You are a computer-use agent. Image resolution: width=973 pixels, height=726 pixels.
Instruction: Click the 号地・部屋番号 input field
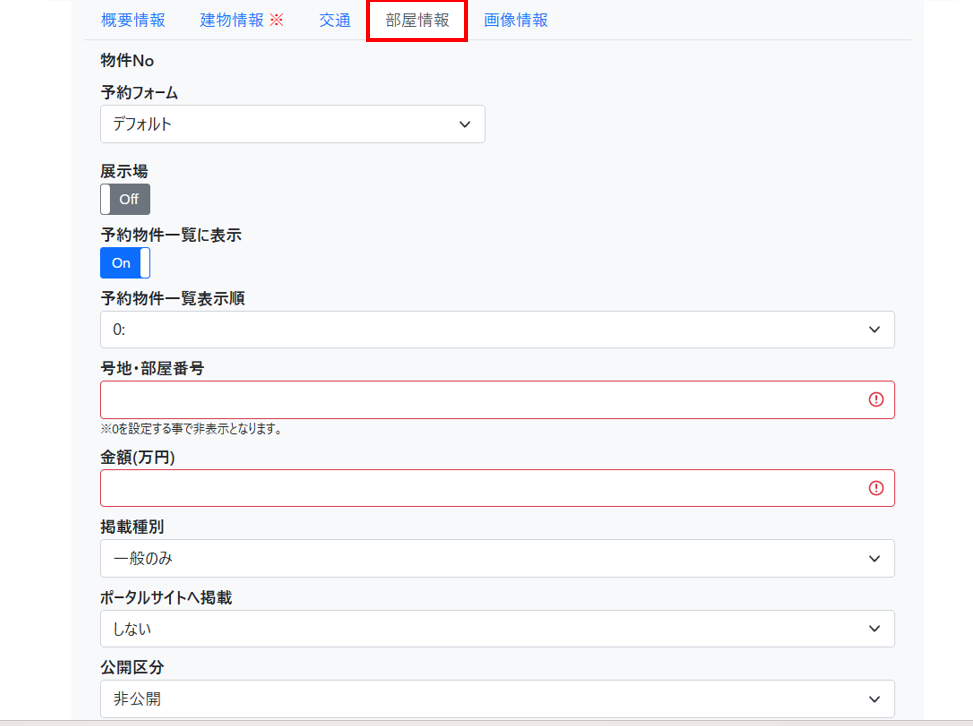coord(480,399)
